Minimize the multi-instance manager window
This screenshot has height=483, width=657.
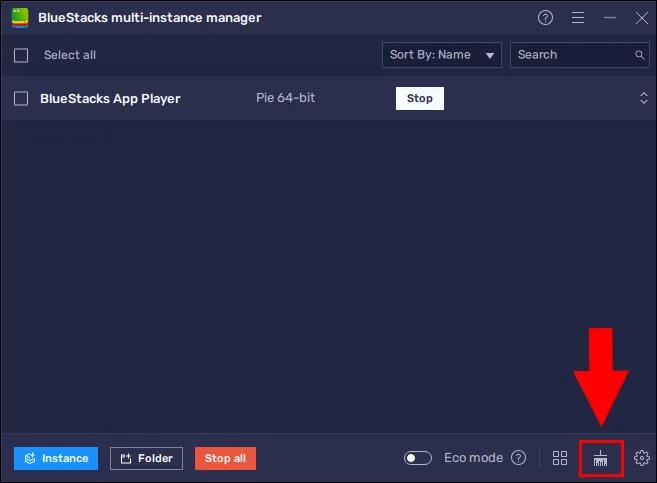pyautogui.click(x=610, y=18)
